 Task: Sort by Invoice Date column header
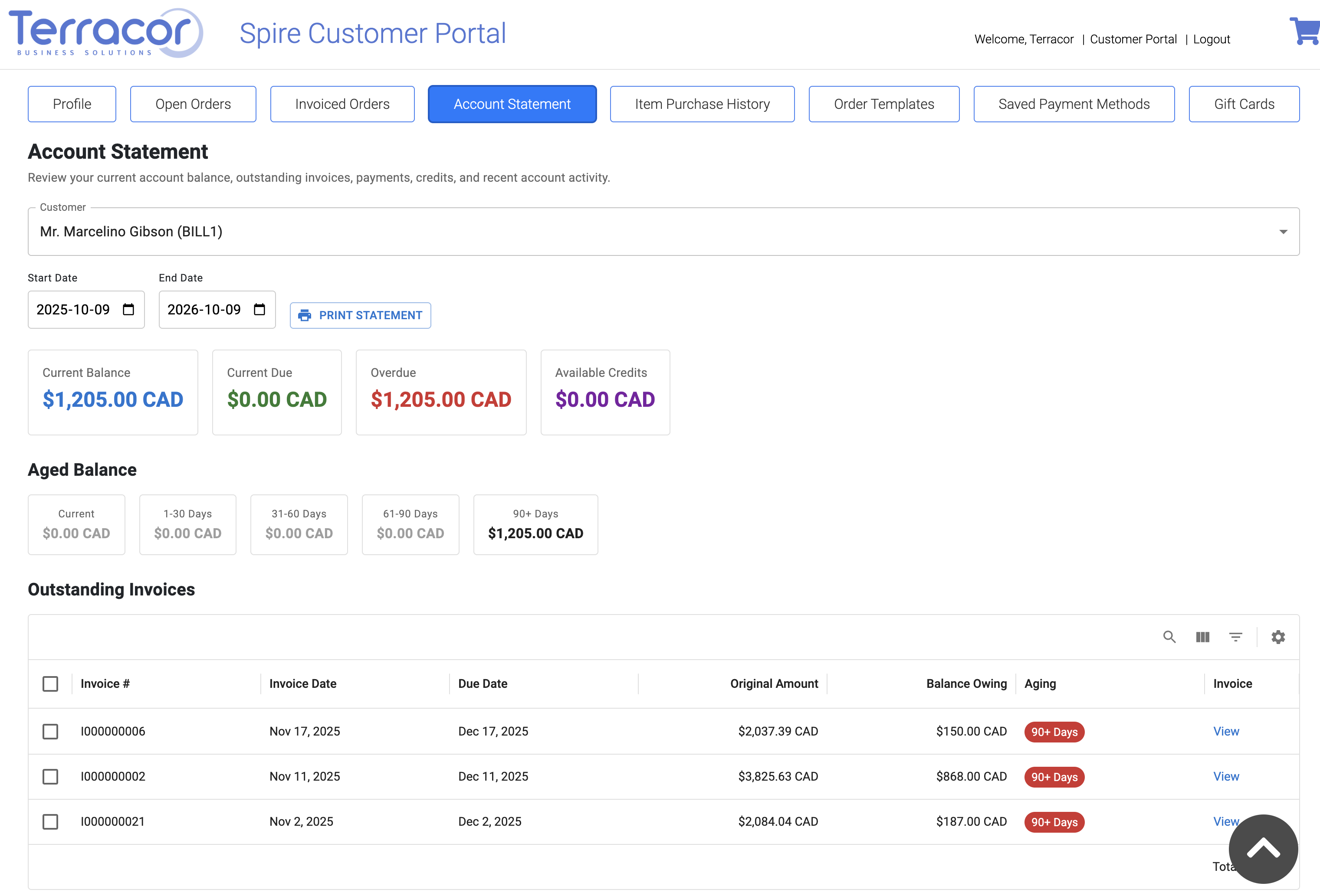click(x=303, y=683)
